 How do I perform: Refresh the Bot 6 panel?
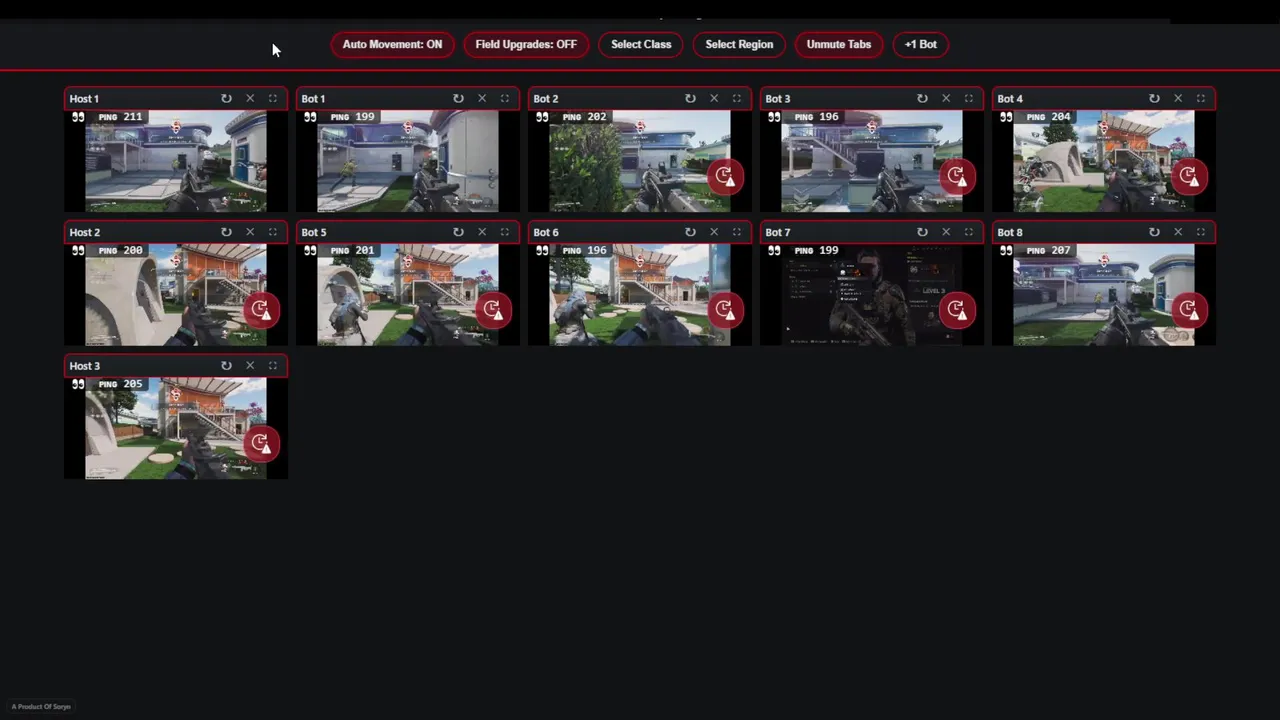(690, 232)
